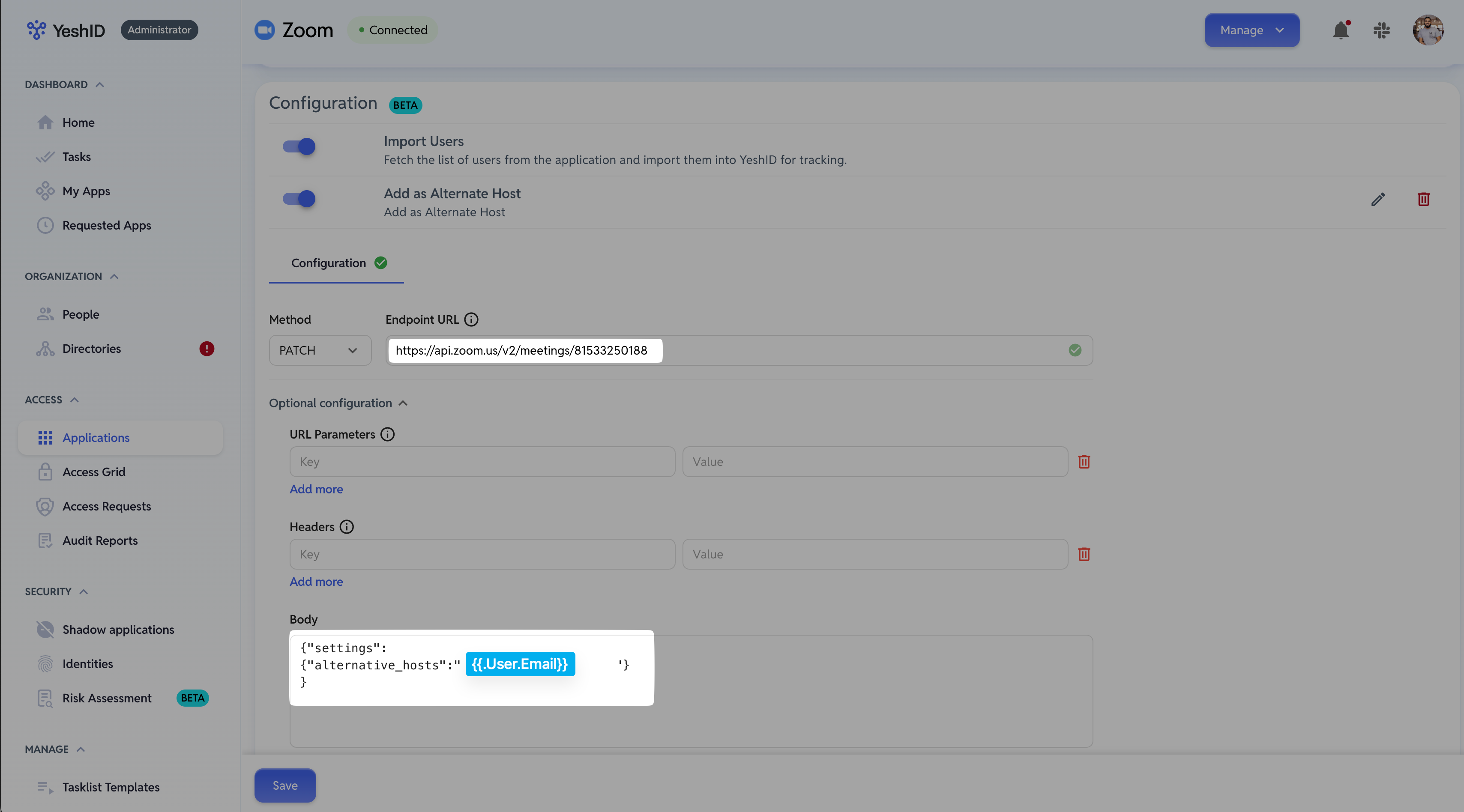
Task: Open the Manage dropdown button
Action: (1251, 30)
